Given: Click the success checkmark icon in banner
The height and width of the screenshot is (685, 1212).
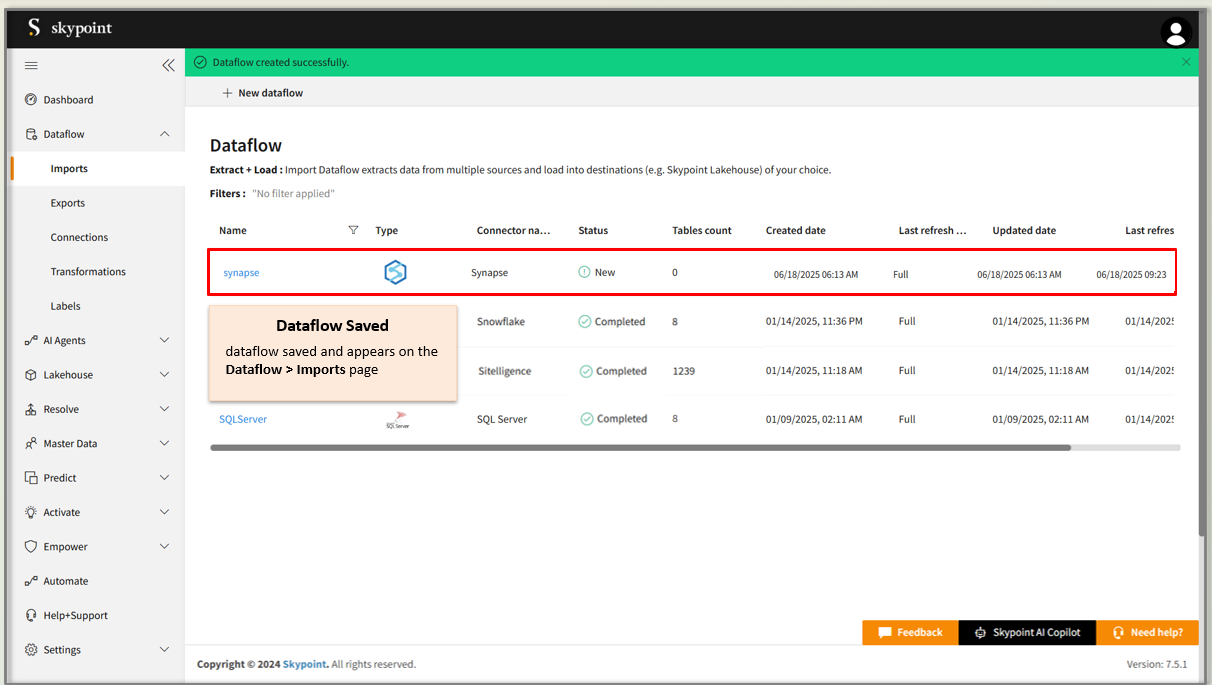Looking at the screenshot, I should click(x=200, y=62).
